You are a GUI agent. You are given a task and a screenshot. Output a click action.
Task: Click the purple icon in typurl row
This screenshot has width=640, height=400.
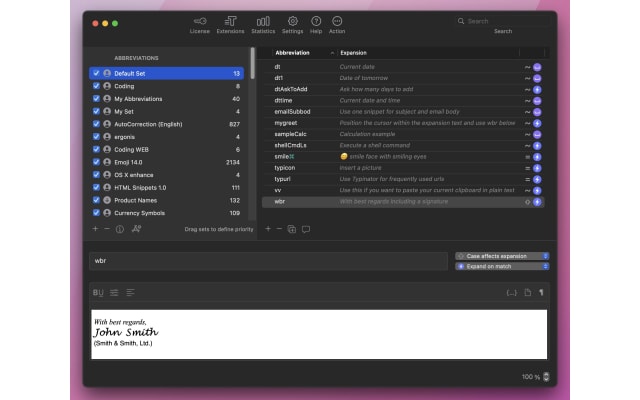537,179
